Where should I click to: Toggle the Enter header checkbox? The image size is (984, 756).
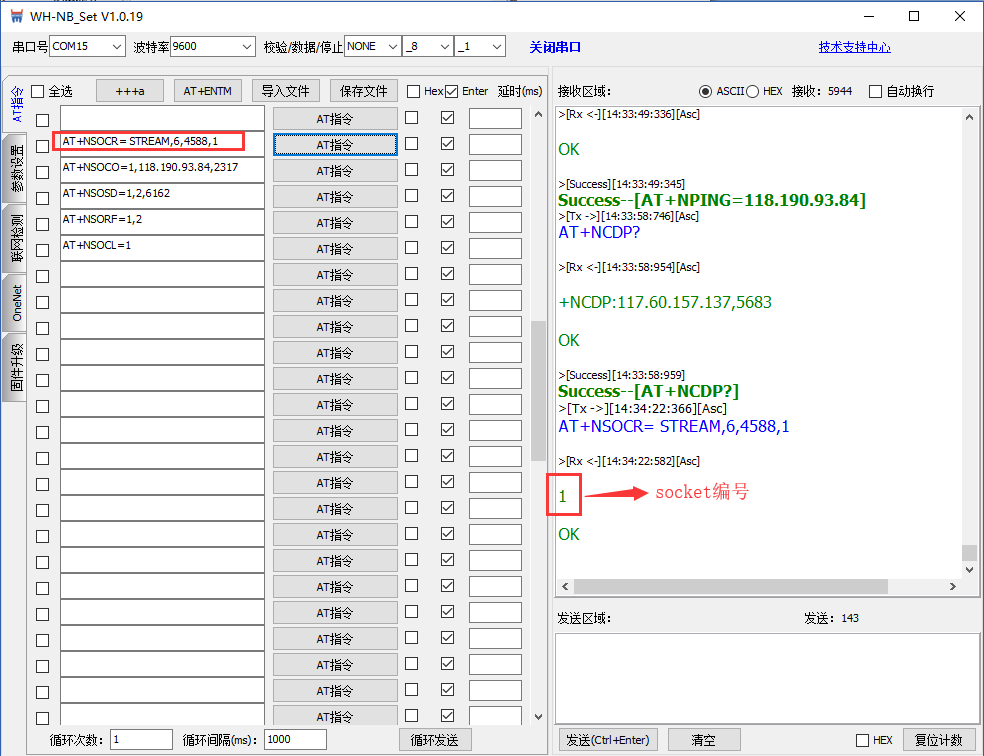[x=452, y=92]
